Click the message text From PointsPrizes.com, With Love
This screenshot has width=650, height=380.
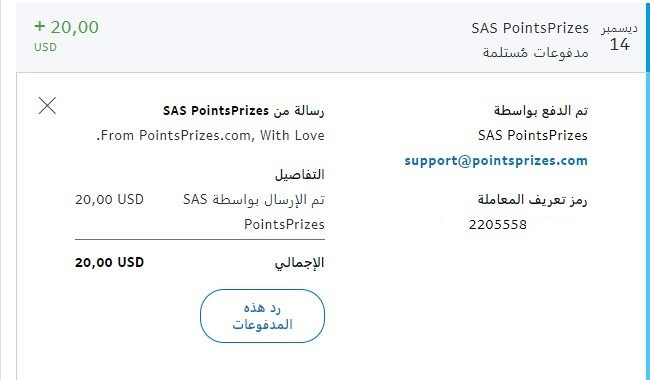[211, 136]
